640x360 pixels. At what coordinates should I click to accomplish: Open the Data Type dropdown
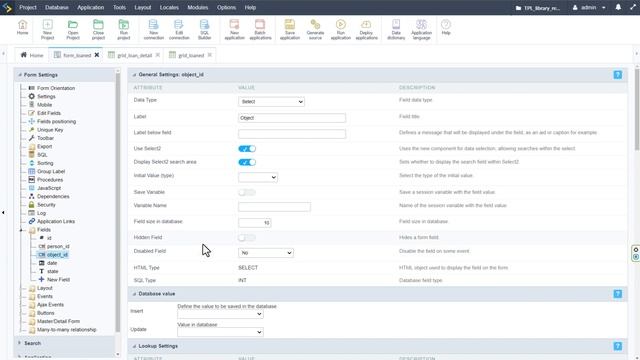(x=271, y=102)
